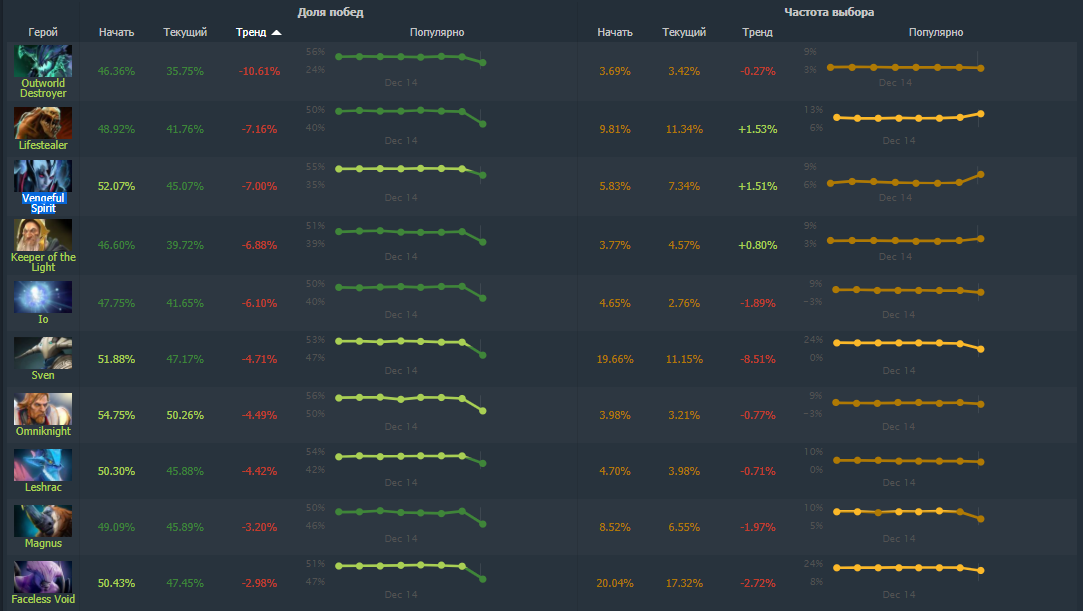Follow the highlighted Vengeful Spirit name link
Image resolution: width=1083 pixels, height=611 pixels.
point(43,203)
